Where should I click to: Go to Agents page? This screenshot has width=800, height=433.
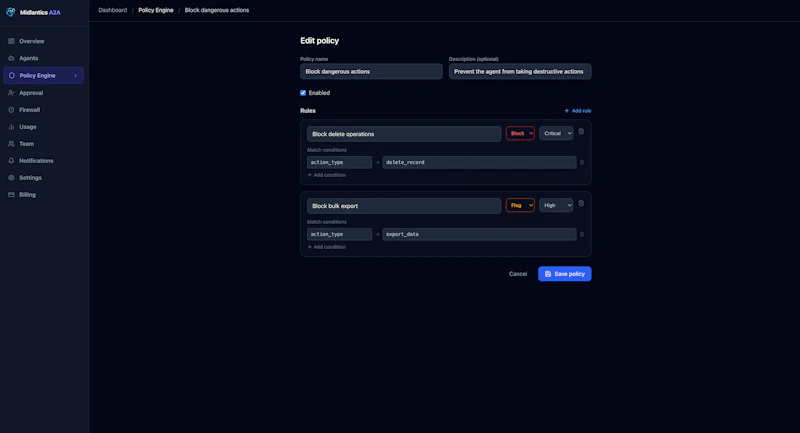point(43,58)
